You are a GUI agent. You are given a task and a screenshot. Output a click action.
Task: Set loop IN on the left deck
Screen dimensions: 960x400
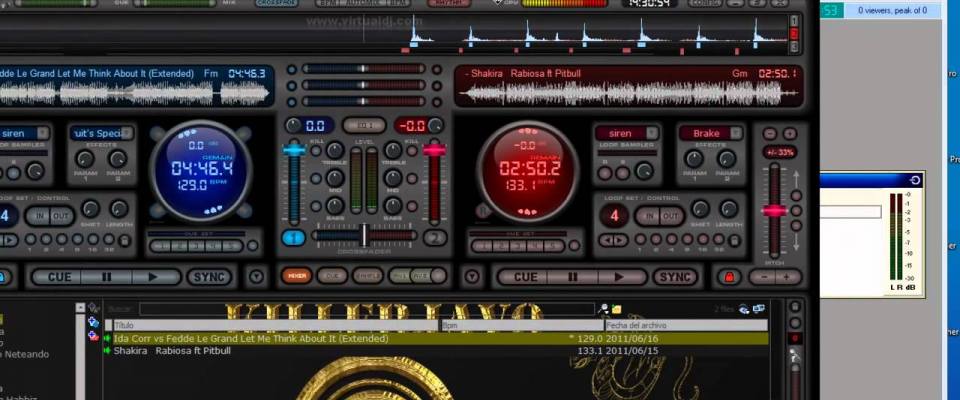pyautogui.click(x=40, y=216)
